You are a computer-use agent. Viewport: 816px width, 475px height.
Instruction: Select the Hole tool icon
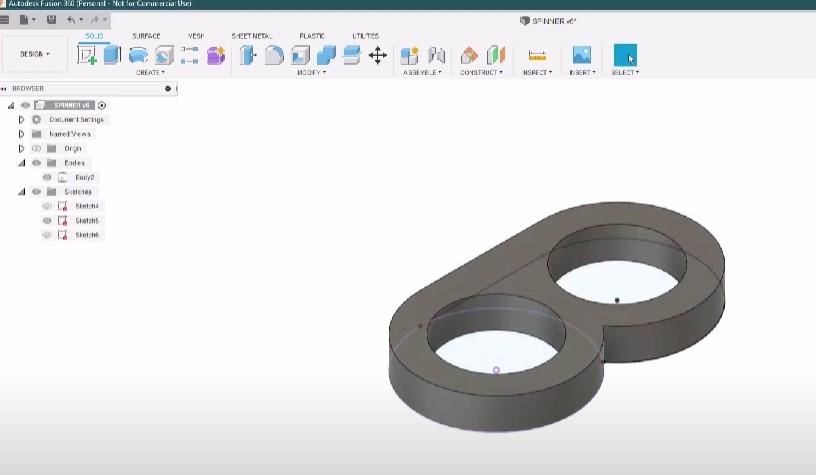pyautogui.click(x=164, y=55)
